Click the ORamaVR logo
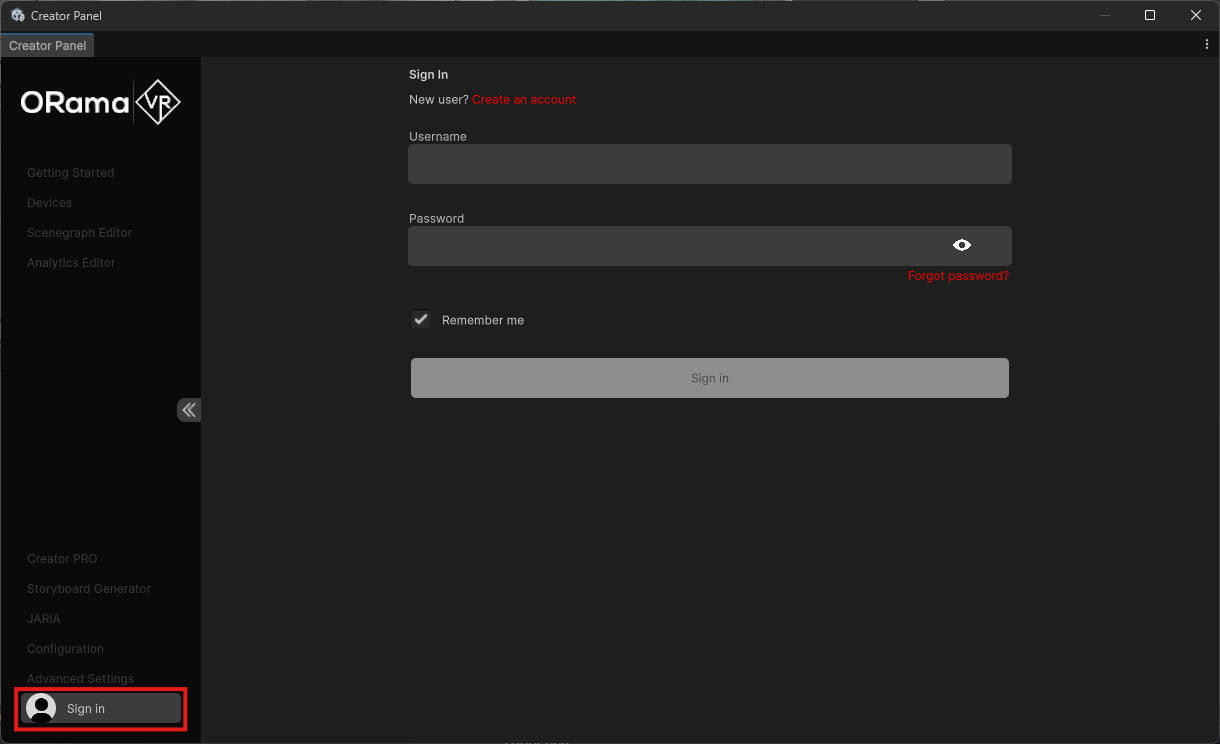Viewport: 1220px width, 744px height. (x=101, y=102)
